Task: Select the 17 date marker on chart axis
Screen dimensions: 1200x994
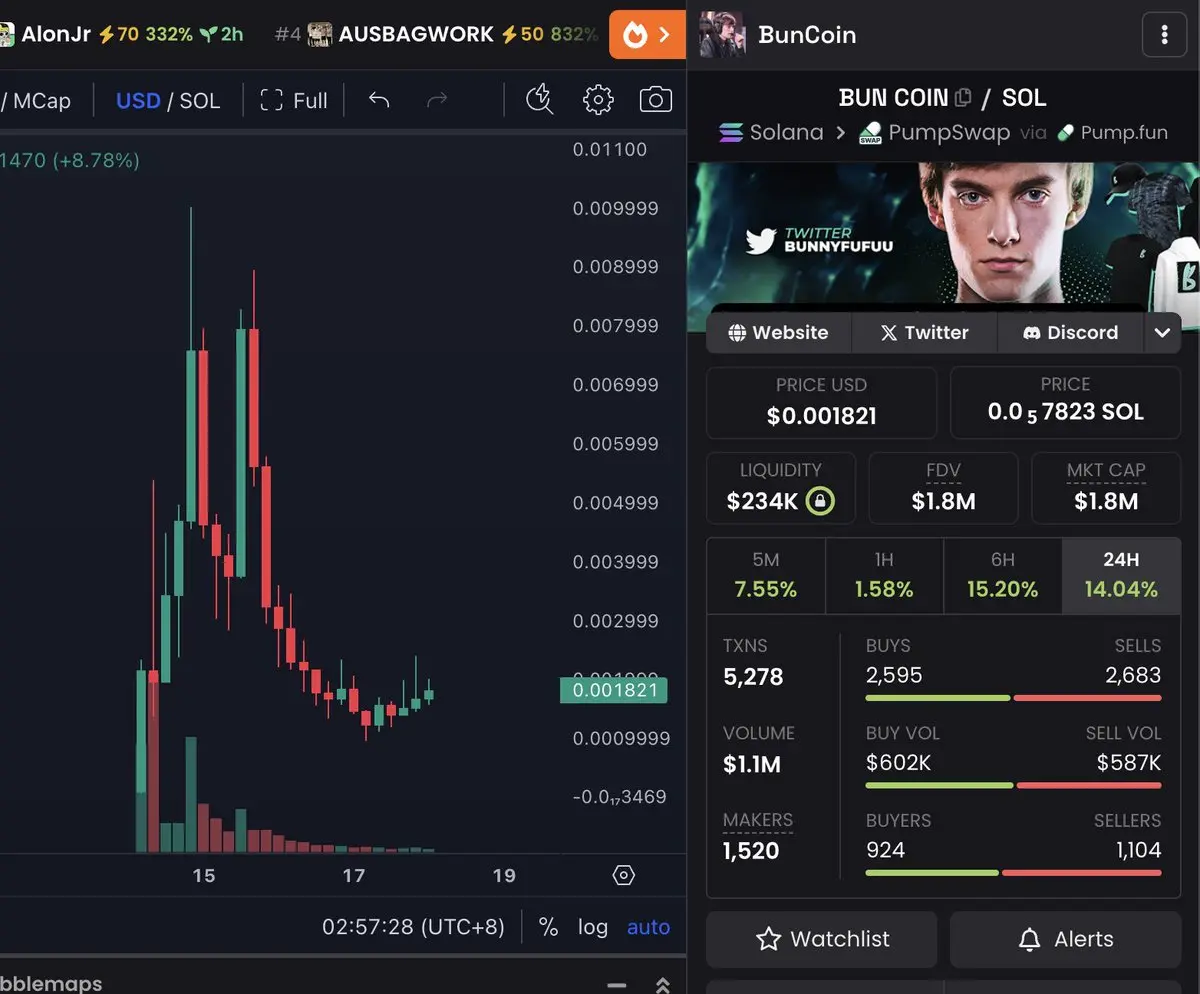Action: (354, 876)
